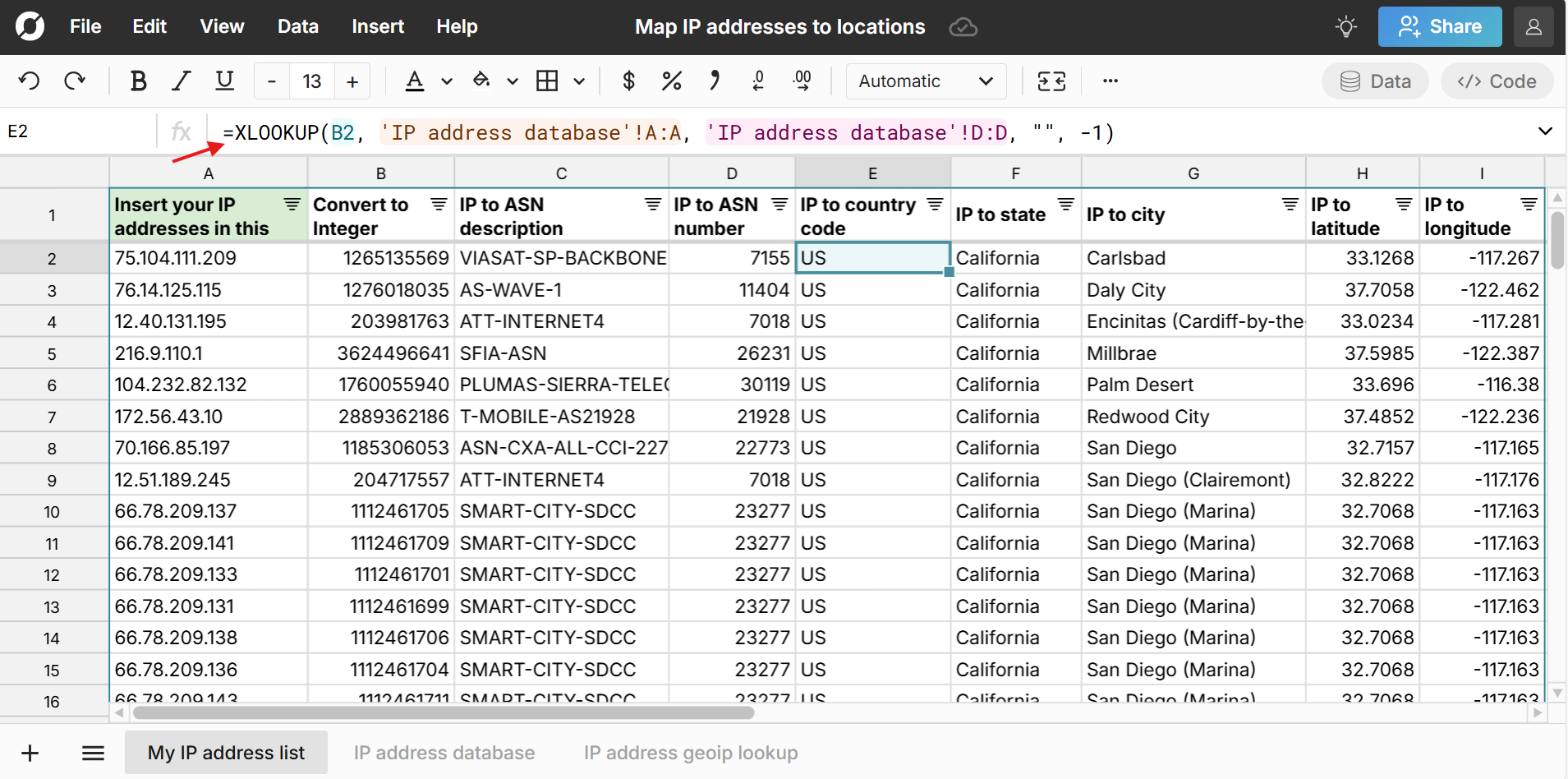This screenshot has width=1568, height=779.
Task: Increase font size with plus button
Action: 352,81
